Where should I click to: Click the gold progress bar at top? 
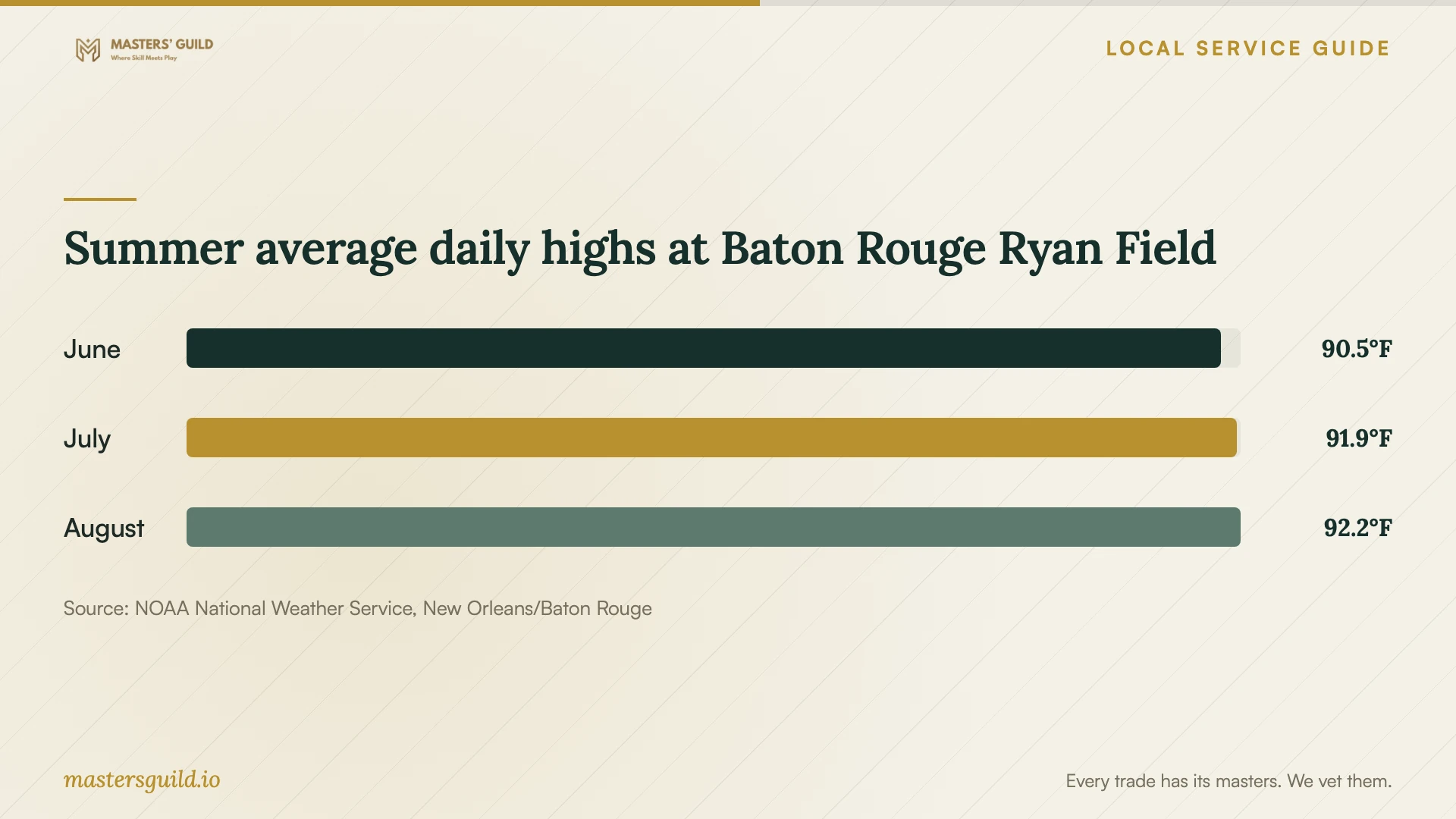click(x=380, y=3)
